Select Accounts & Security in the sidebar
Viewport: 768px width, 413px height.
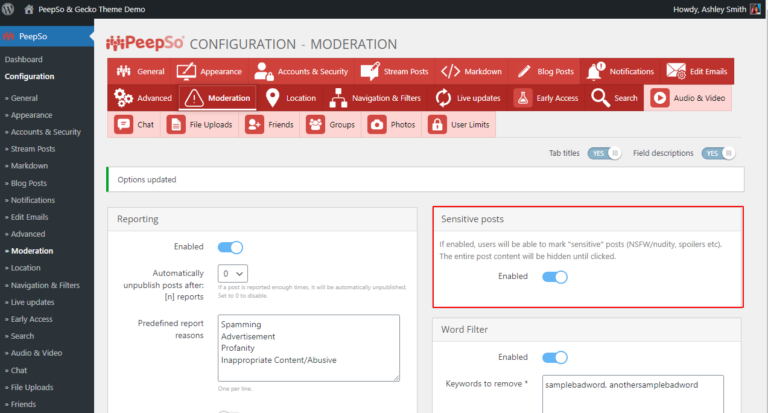click(x=45, y=132)
